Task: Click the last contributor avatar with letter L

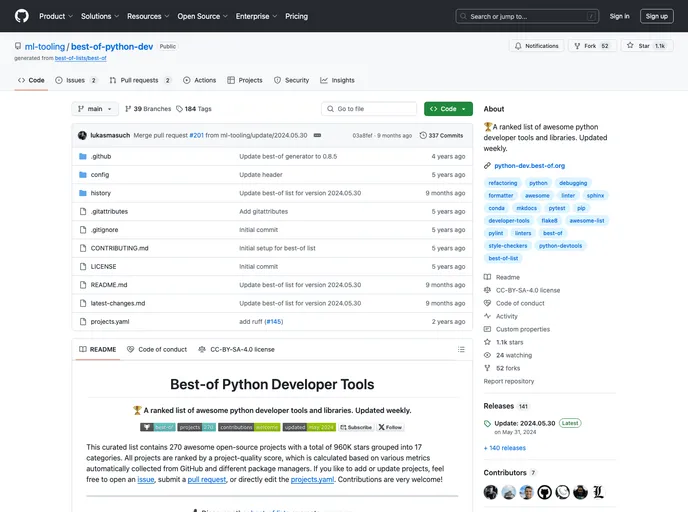Action: (598, 492)
